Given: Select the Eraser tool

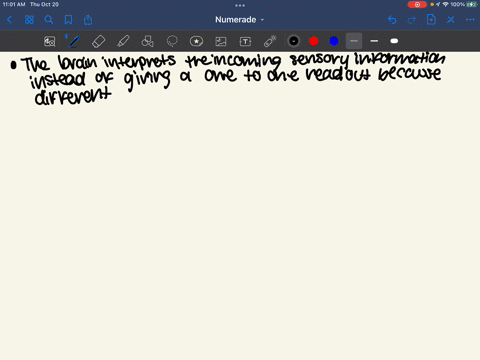Looking at the screenshot, I should [x=98, y=41].
